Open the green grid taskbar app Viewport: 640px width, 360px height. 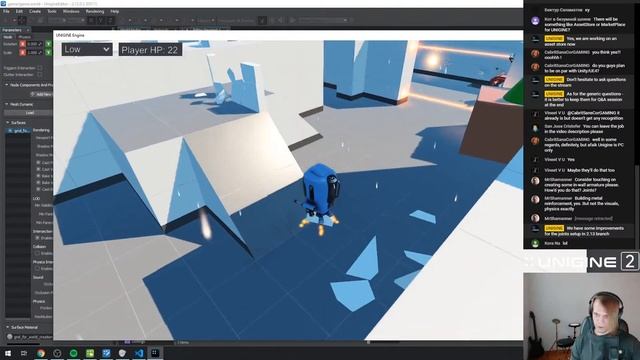click(x=90, y=353)
